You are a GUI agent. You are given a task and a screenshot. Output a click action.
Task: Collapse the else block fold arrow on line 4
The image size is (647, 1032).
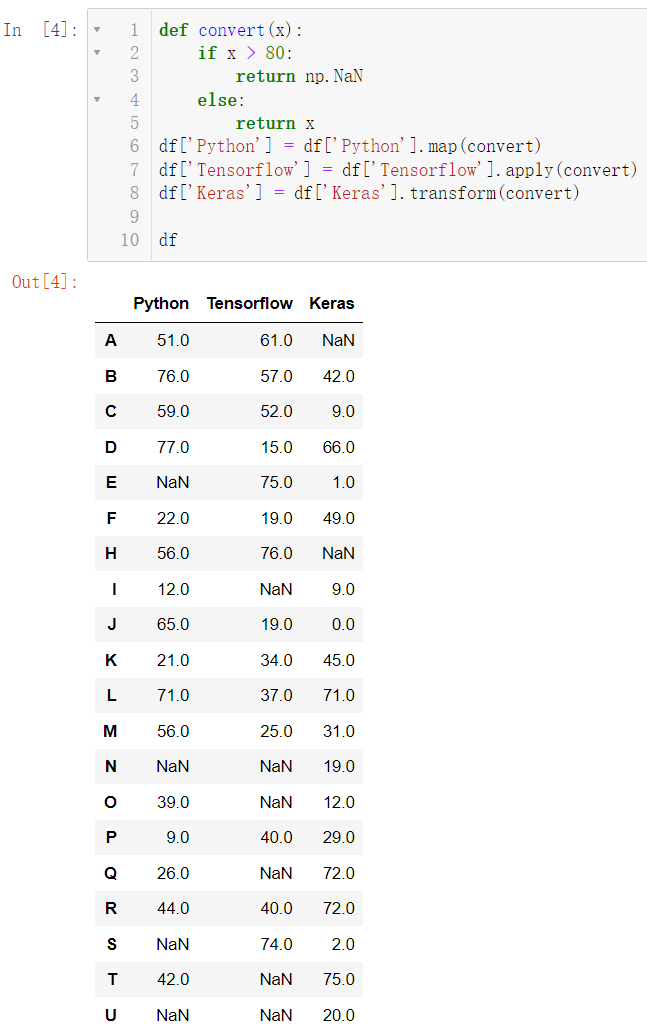[97, 100]
